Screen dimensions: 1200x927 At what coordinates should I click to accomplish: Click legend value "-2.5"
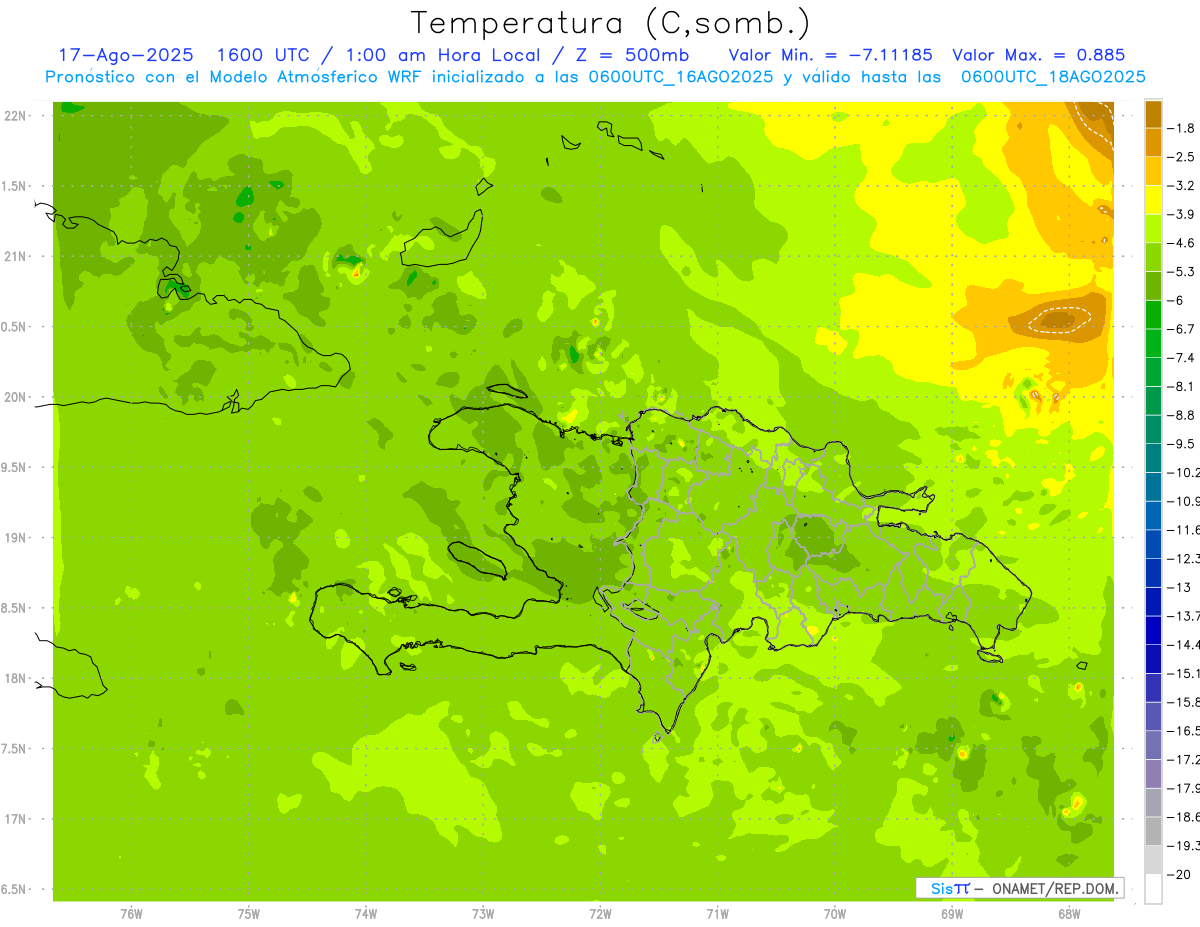coord(1181,157)
